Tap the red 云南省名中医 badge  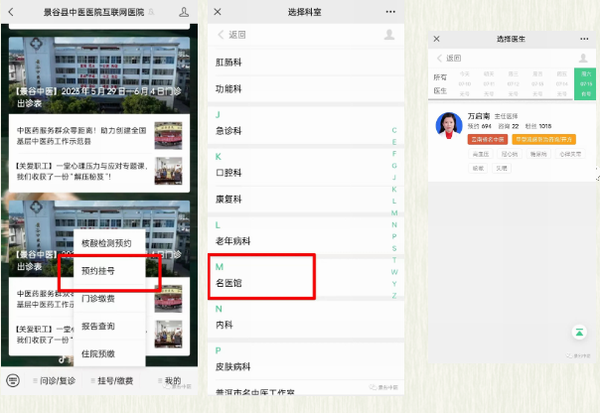(488, 139)
